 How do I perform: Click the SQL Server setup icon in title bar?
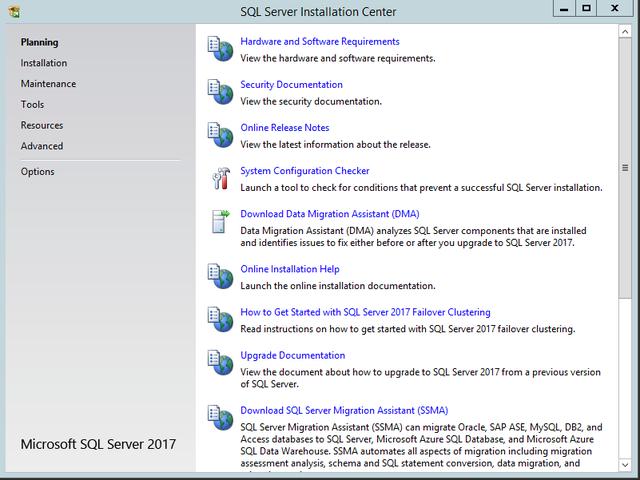(14, 12)
